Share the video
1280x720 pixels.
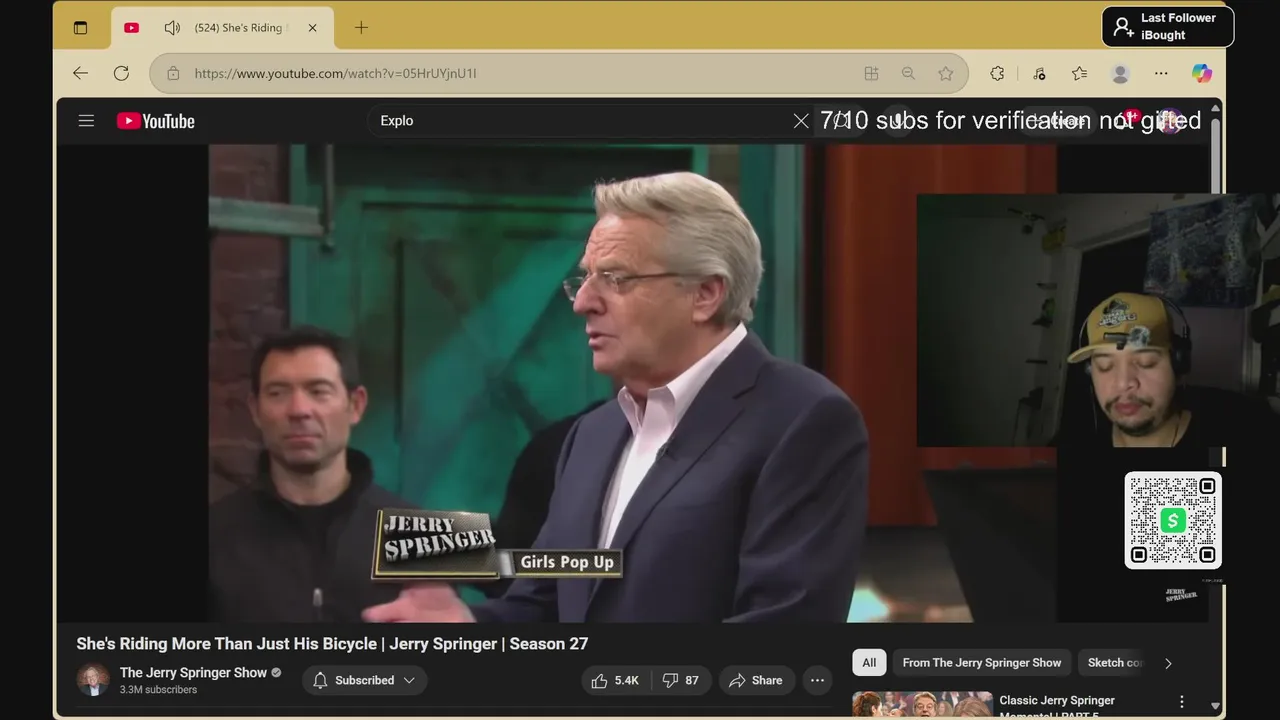tap(756, 680)
